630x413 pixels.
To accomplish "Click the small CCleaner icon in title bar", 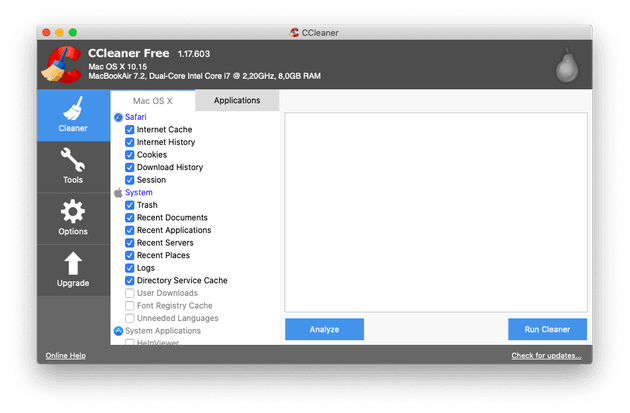I will 294,33.
